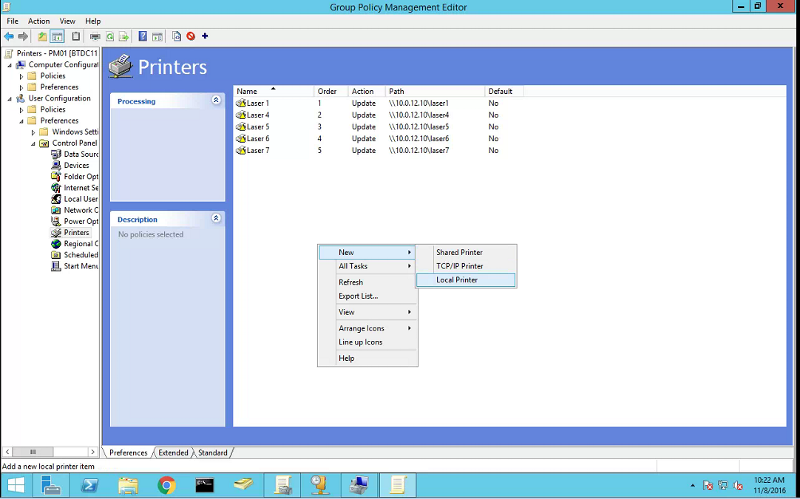Collapse the Control Panel Settings node

coord(33,144)
